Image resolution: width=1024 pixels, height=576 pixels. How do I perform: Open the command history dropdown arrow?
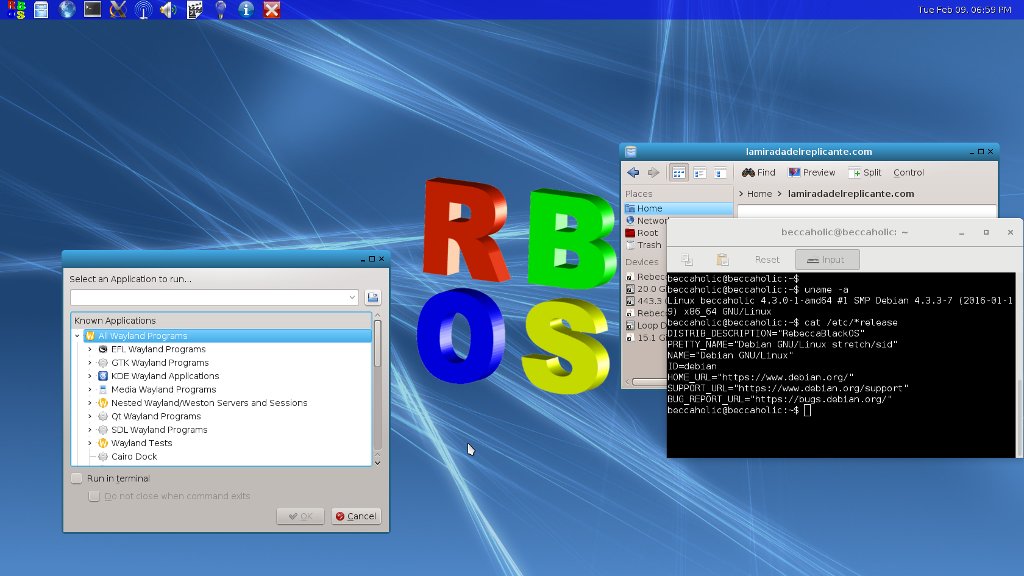[x=352, y=297]
